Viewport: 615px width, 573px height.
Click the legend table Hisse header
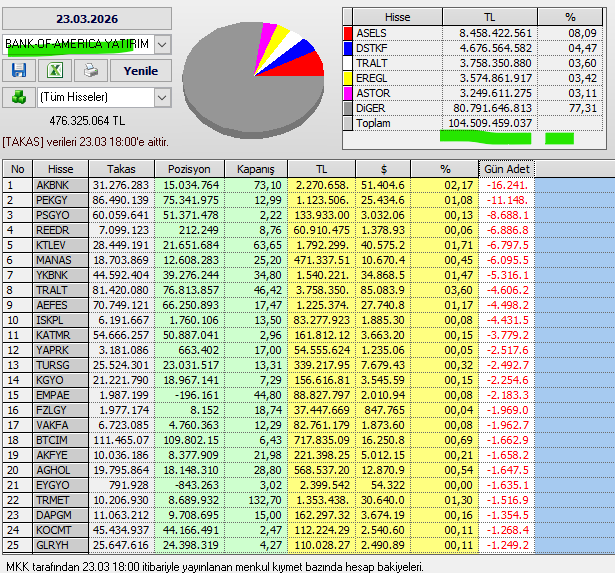[x=397, y=17]
